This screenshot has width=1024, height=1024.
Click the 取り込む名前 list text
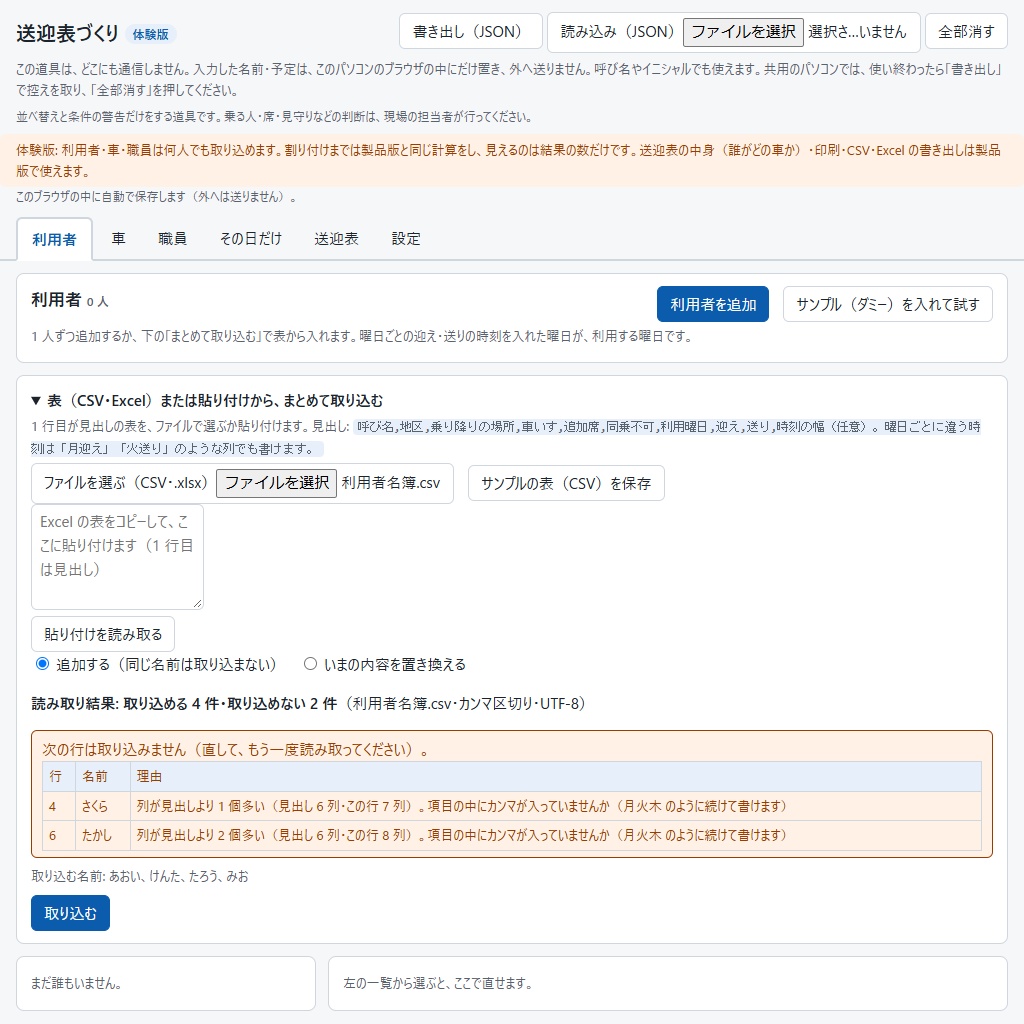pos(140,876)
